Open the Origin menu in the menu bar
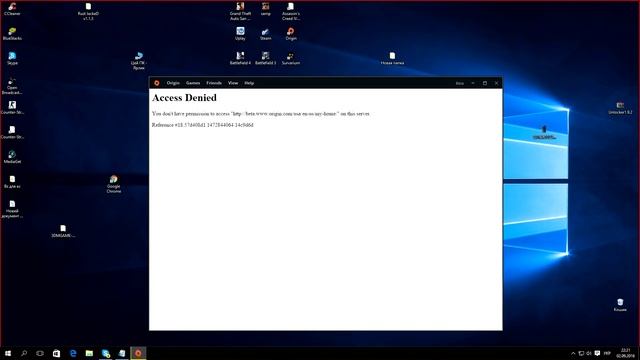Image resolution: width=640 pixels, height=360 pixels. (x=173, y=83)
